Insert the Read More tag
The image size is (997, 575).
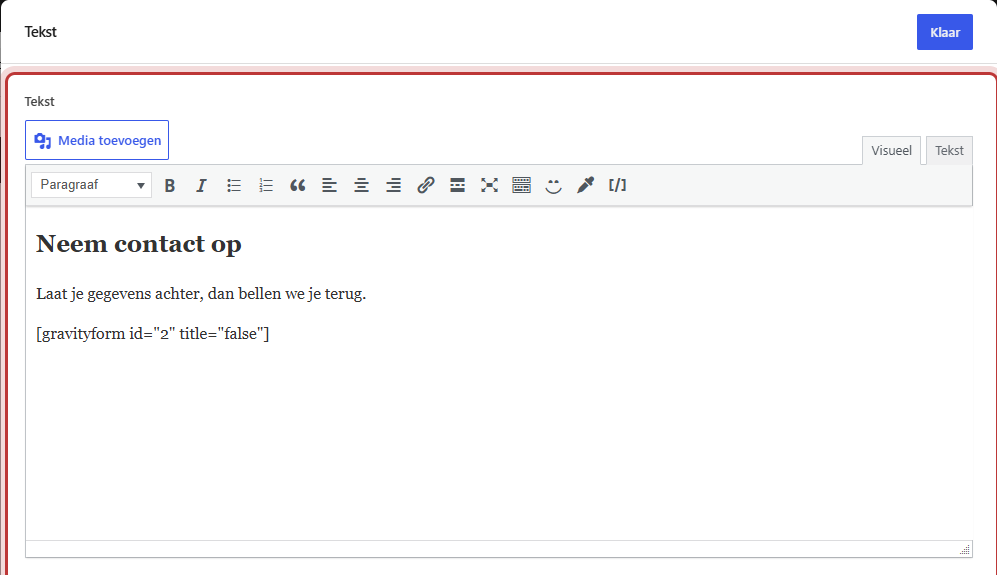click(457, 185)
